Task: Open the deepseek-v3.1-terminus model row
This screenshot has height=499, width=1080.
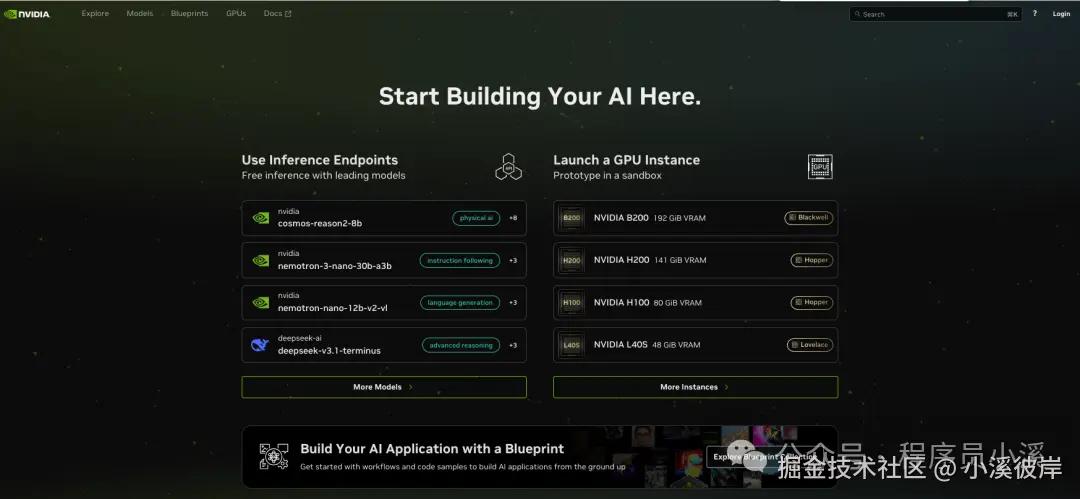Action: (384, 345)
